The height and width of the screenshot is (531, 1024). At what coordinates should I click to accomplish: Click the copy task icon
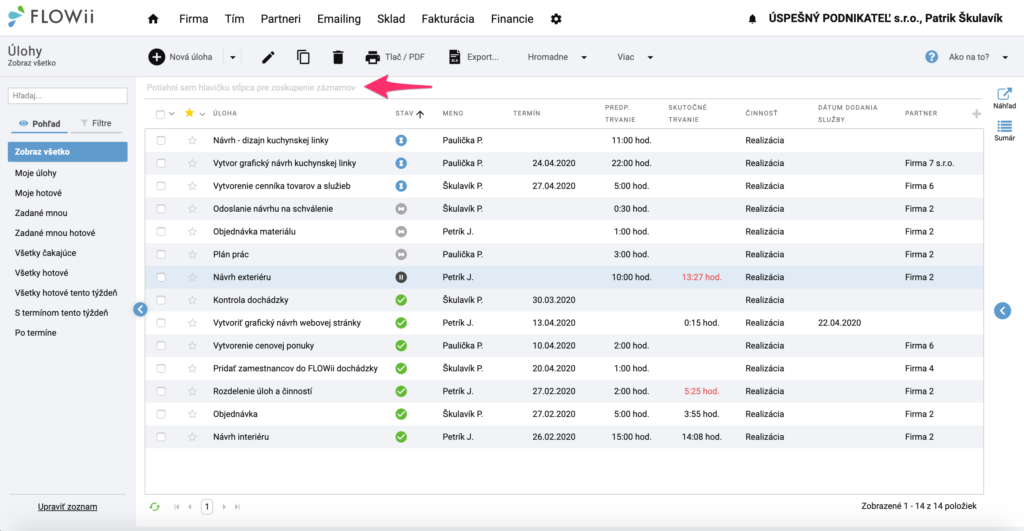303,57
